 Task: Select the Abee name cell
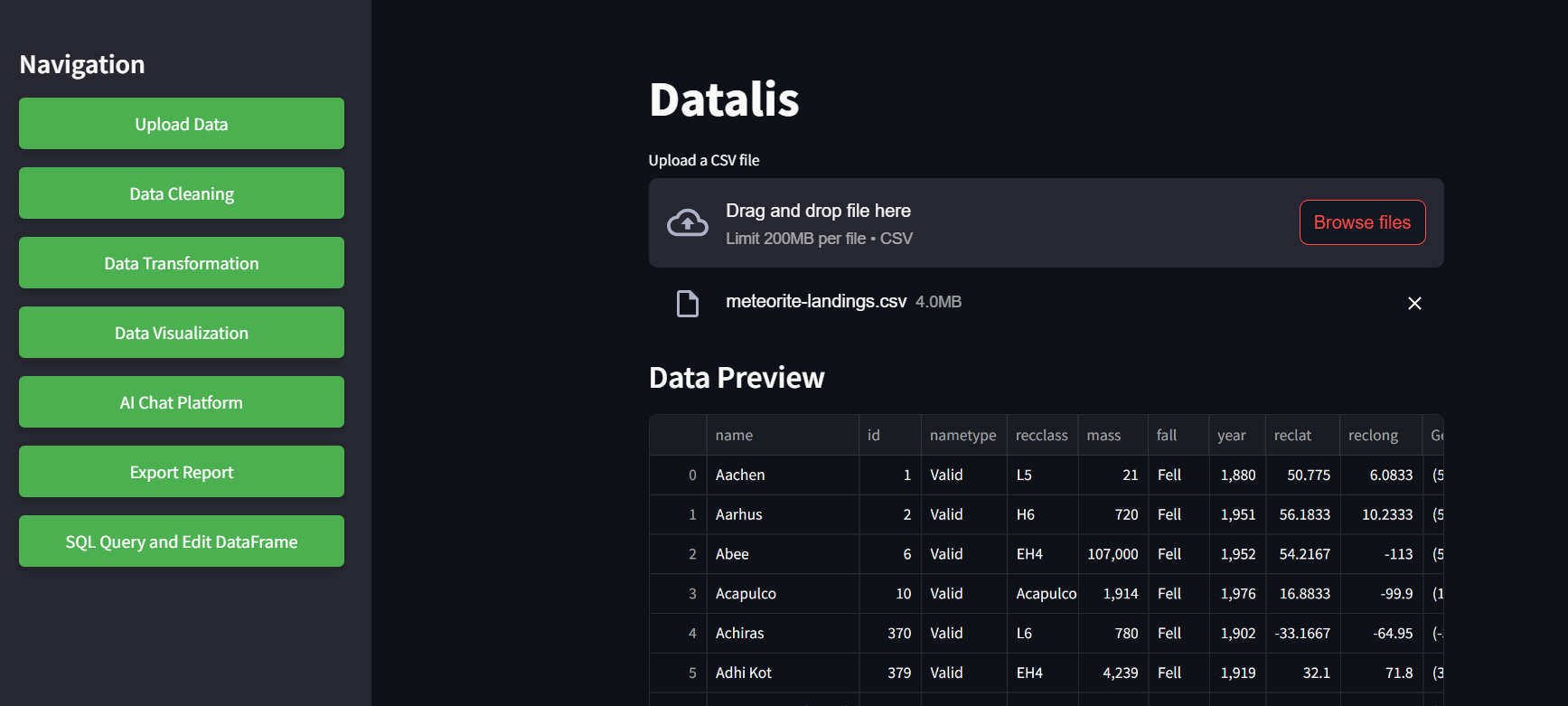coord(783,554)
